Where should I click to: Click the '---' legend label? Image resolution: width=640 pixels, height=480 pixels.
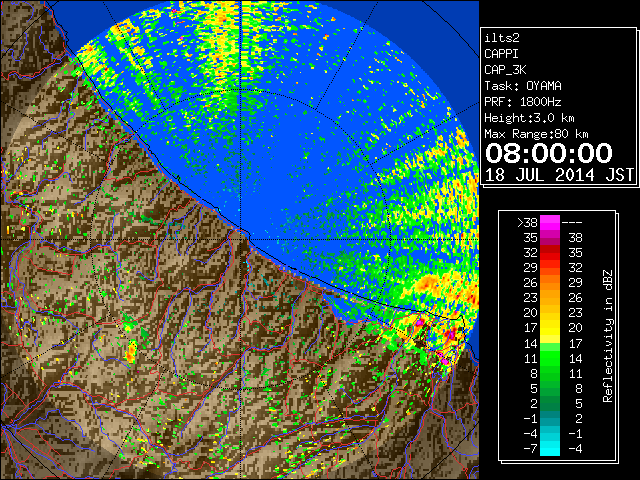pos(572,222)
